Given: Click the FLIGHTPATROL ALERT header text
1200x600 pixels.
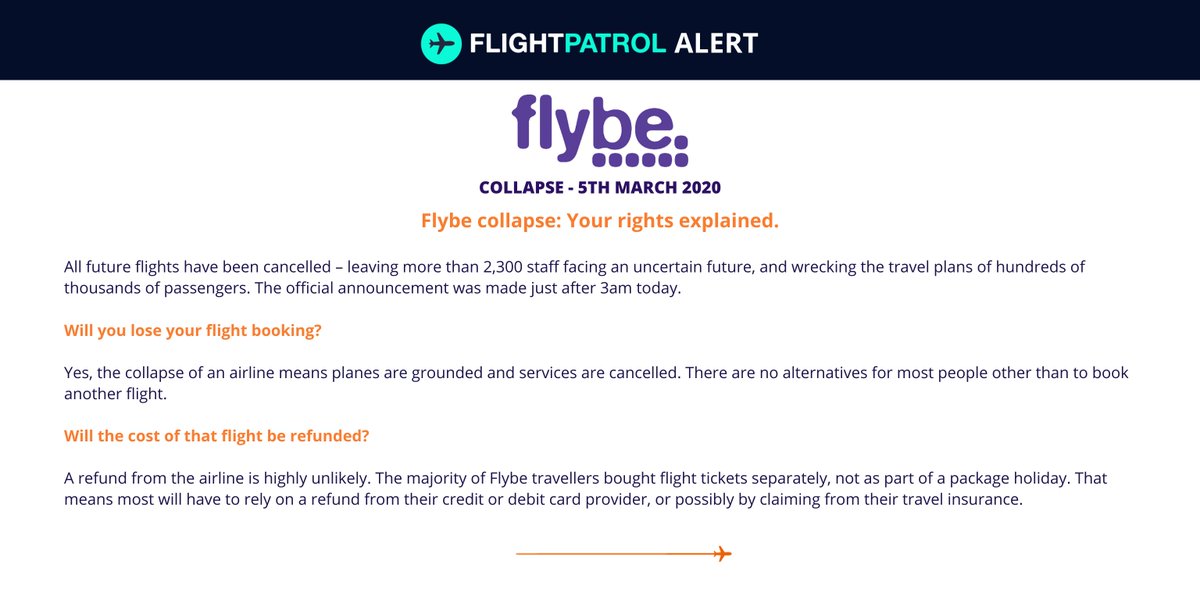Looking at the screenshot, I should tap(614, 43).
